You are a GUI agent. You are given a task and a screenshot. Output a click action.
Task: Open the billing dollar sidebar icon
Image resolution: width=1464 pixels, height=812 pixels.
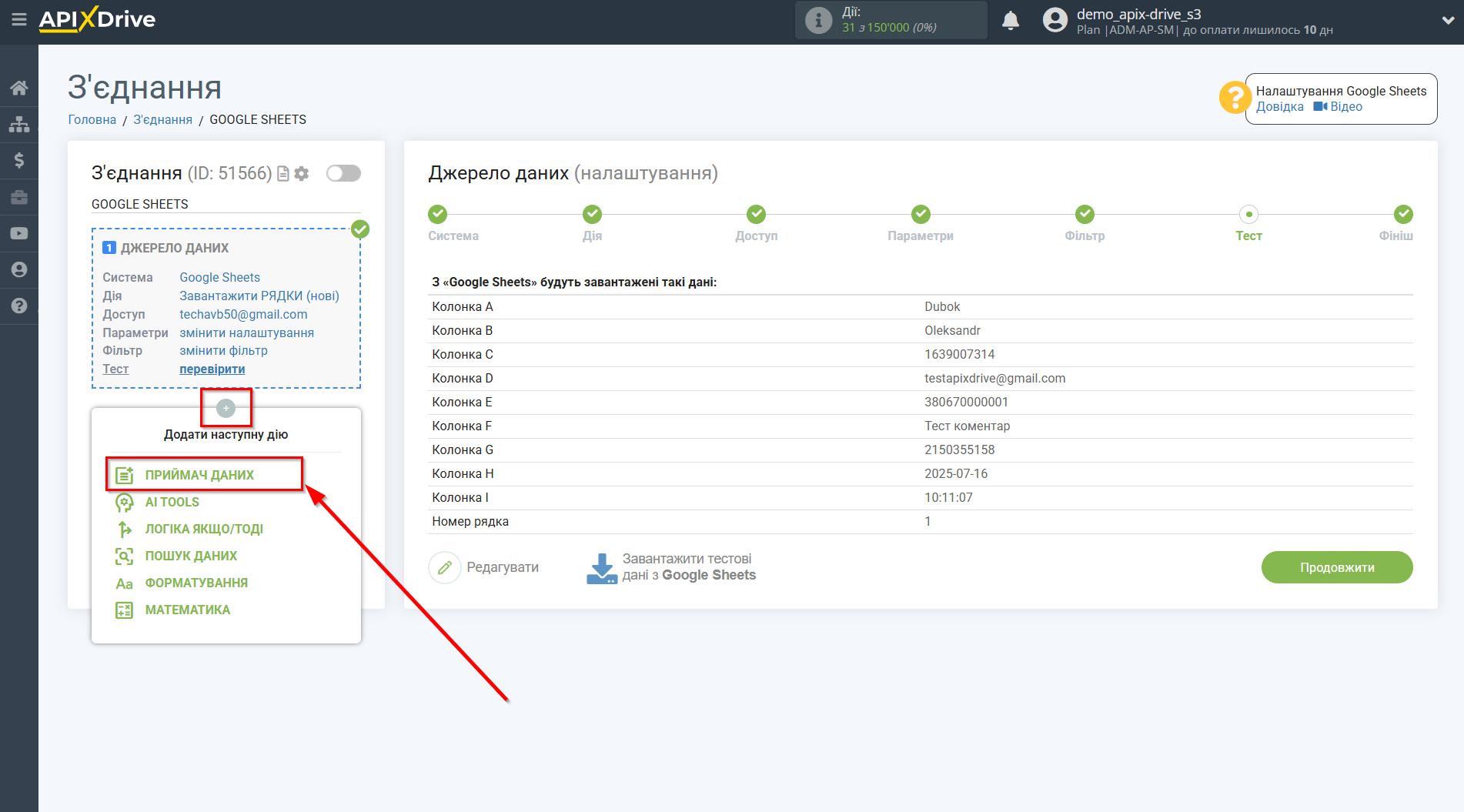(19, 160)
